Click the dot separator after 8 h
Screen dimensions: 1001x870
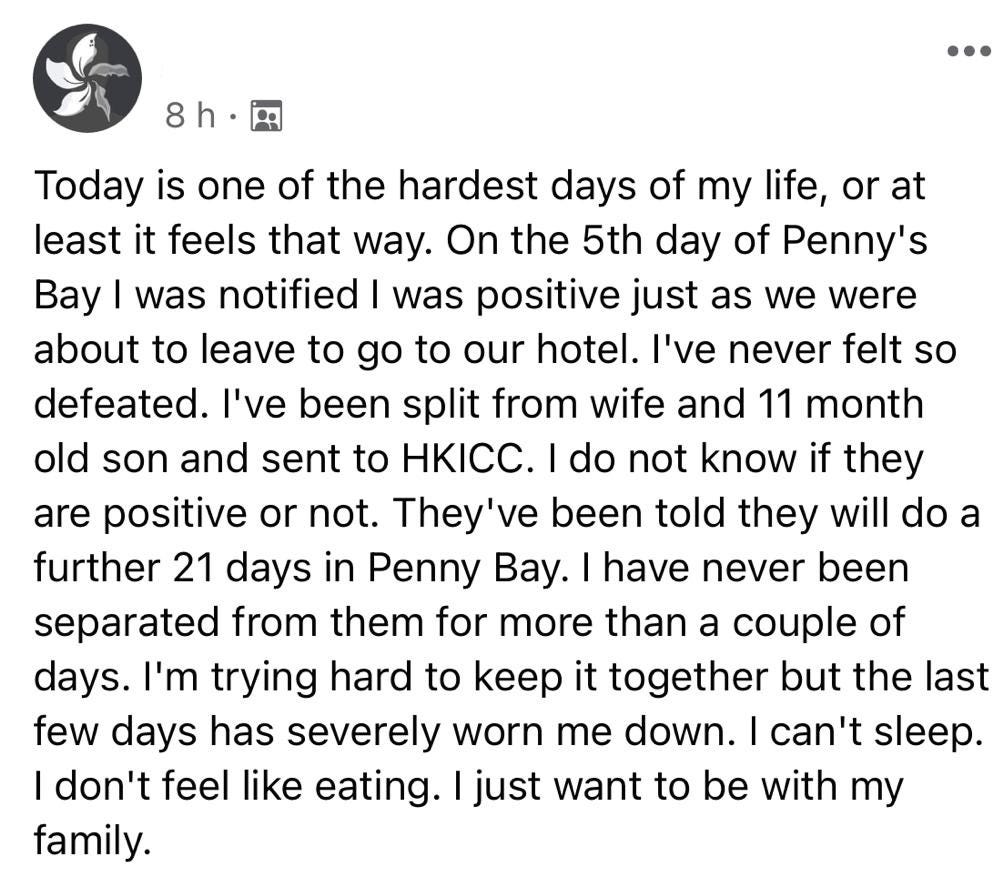234,117
